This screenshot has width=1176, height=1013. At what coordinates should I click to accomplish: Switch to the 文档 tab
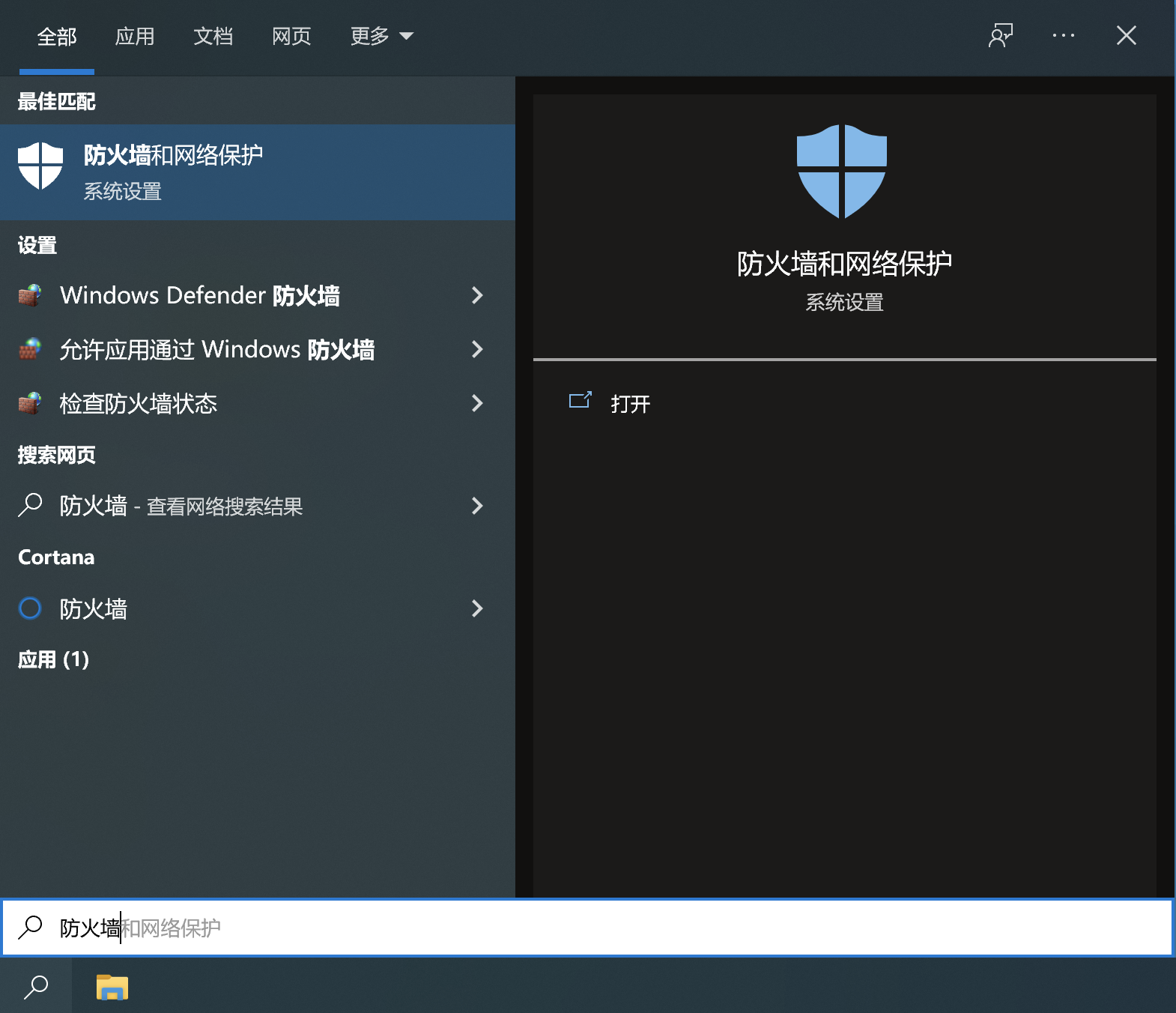213,36
